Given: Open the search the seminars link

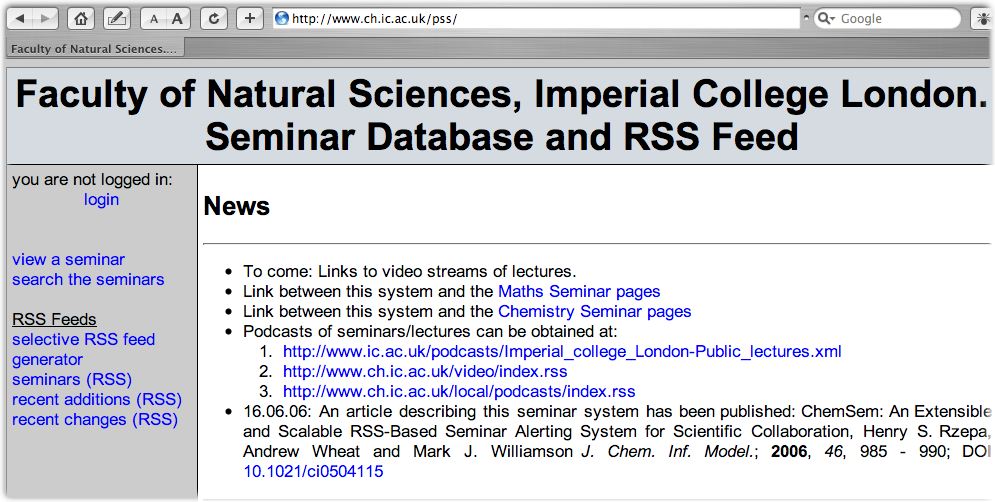Looking at the screenshot, I should click(88, 279).
